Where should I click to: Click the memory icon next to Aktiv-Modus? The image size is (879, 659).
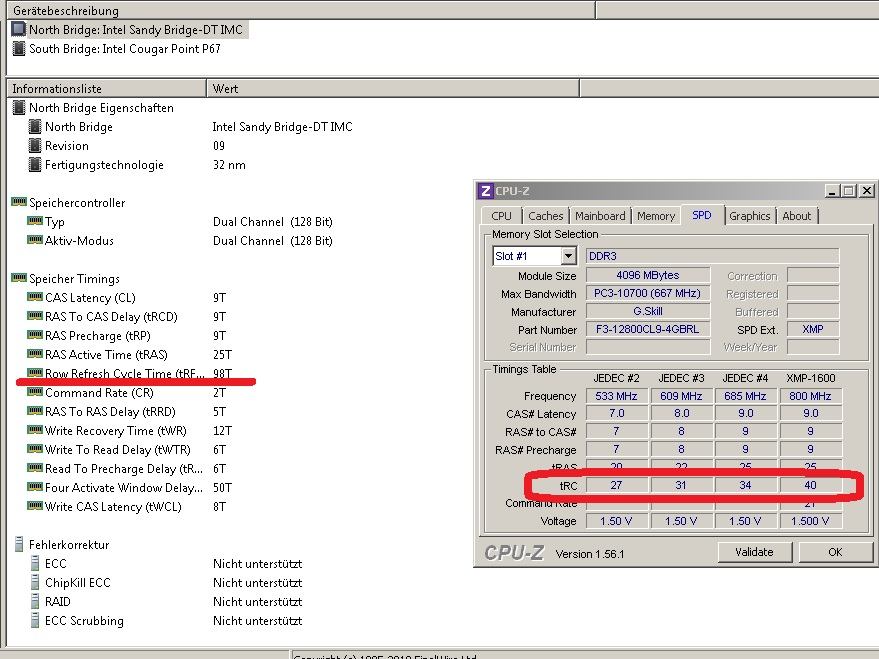tap(35, 240)
